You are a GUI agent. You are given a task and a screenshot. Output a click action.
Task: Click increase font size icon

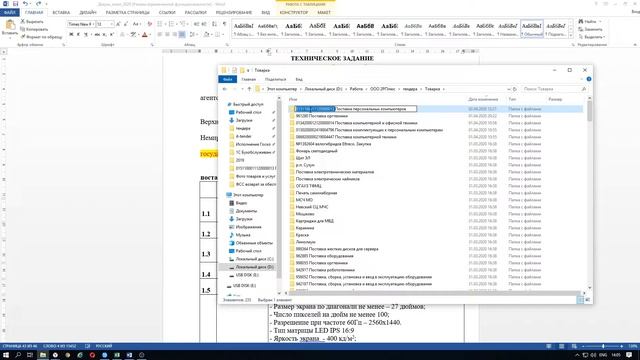coord(118,24)
